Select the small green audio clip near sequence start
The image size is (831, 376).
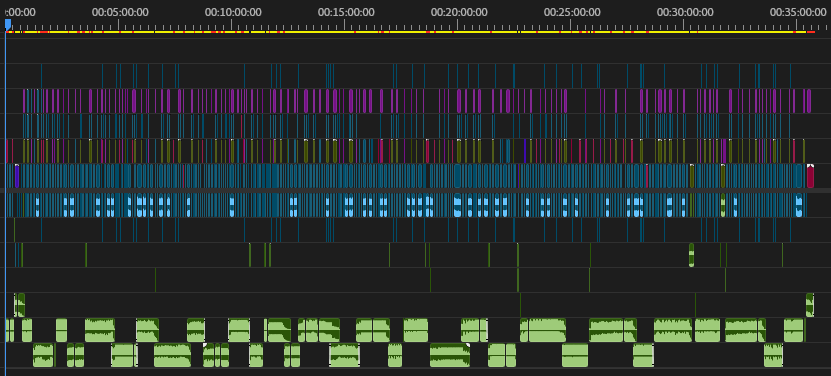coord(19,305)
